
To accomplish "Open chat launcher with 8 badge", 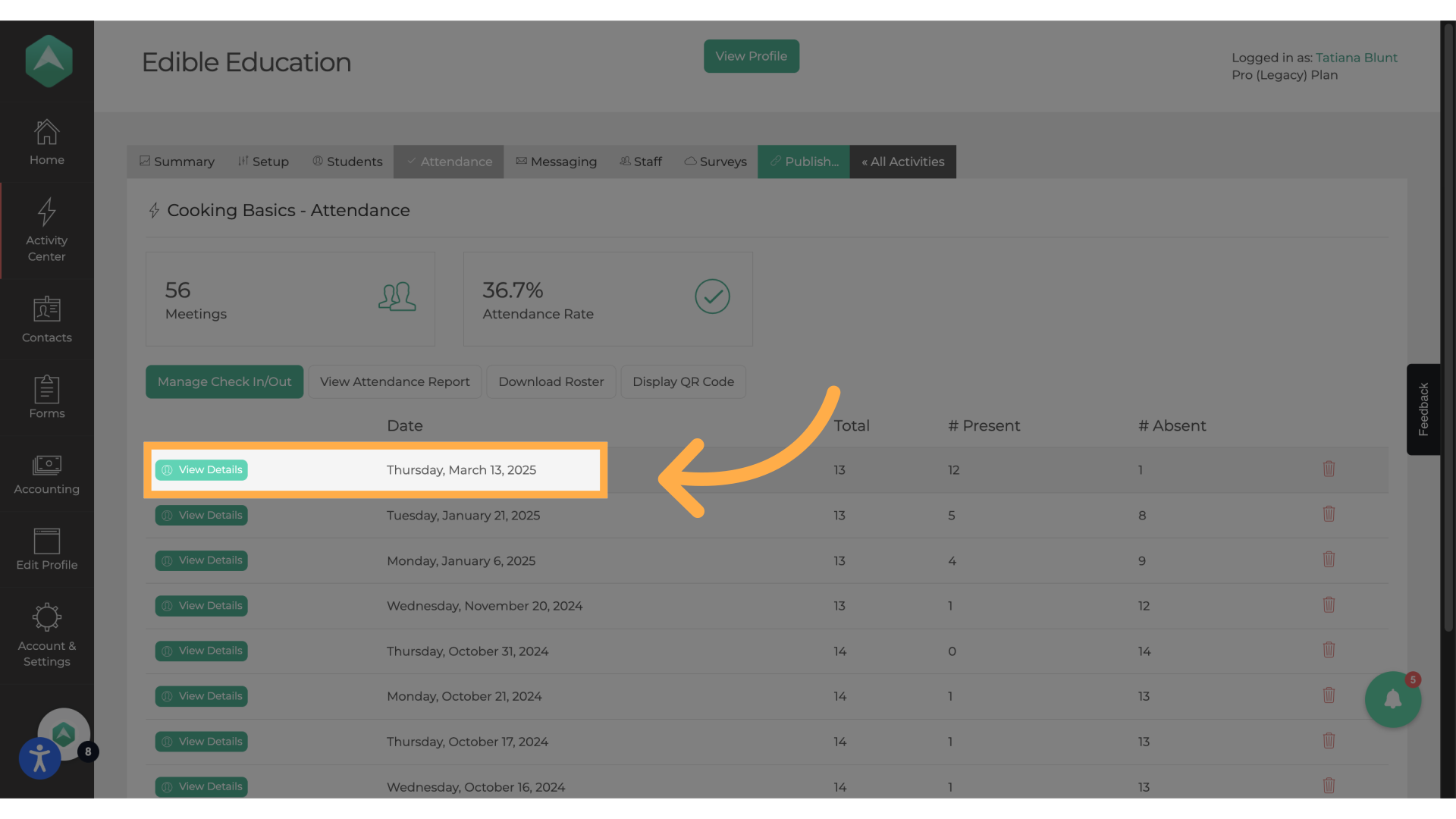I will coord(64,733).
